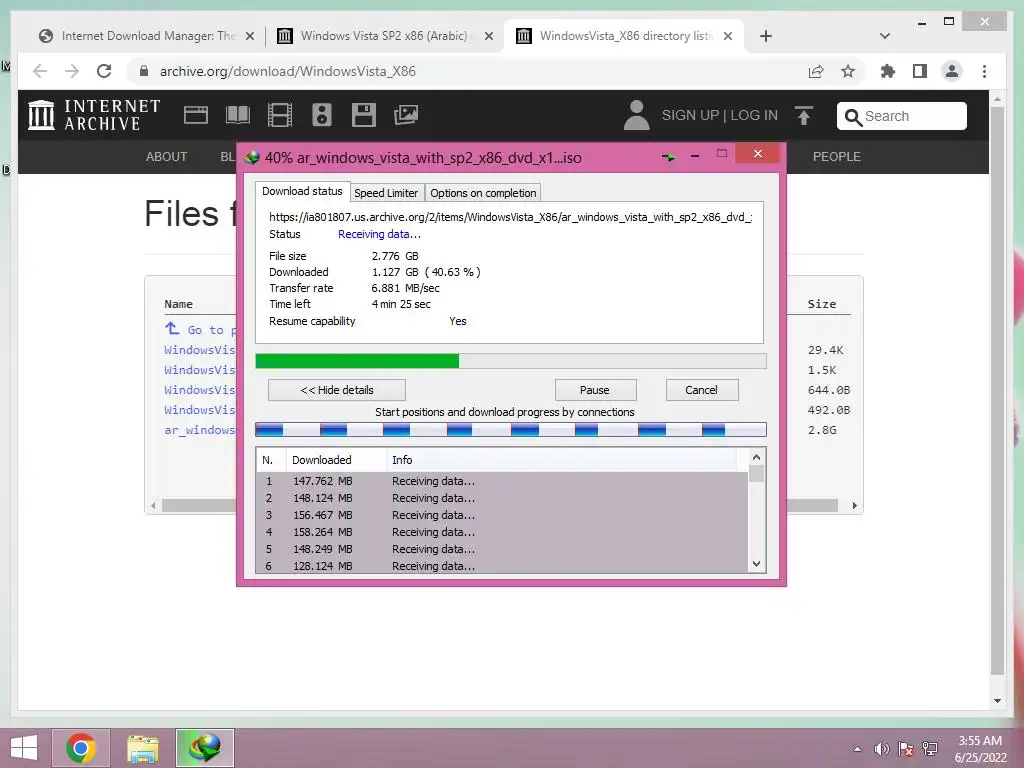Click connections list scroll up arrow
Viewport: 1024px width, 768px height.
[756, 457]
